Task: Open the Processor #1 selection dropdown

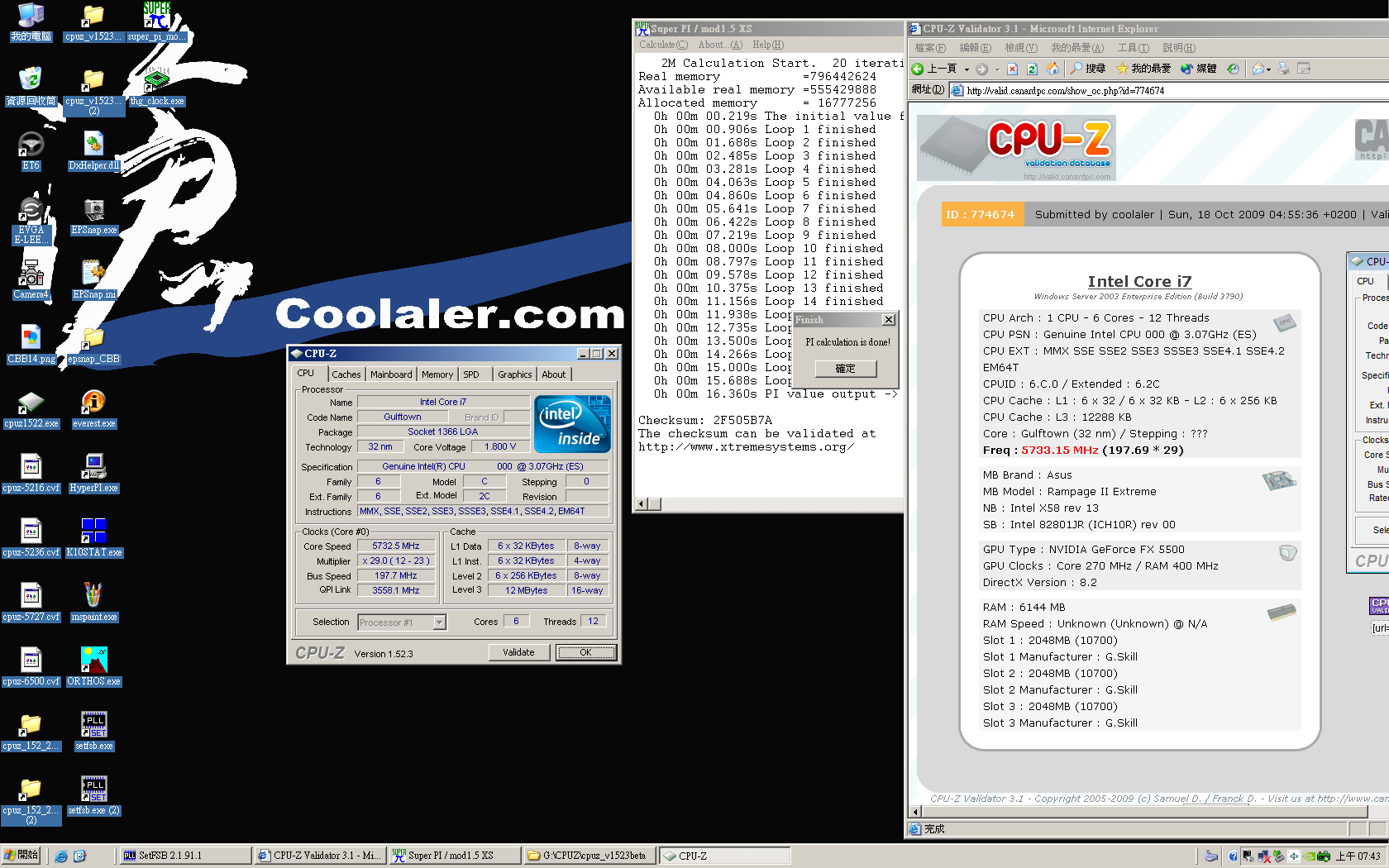Action: click(x=440, y=622)
